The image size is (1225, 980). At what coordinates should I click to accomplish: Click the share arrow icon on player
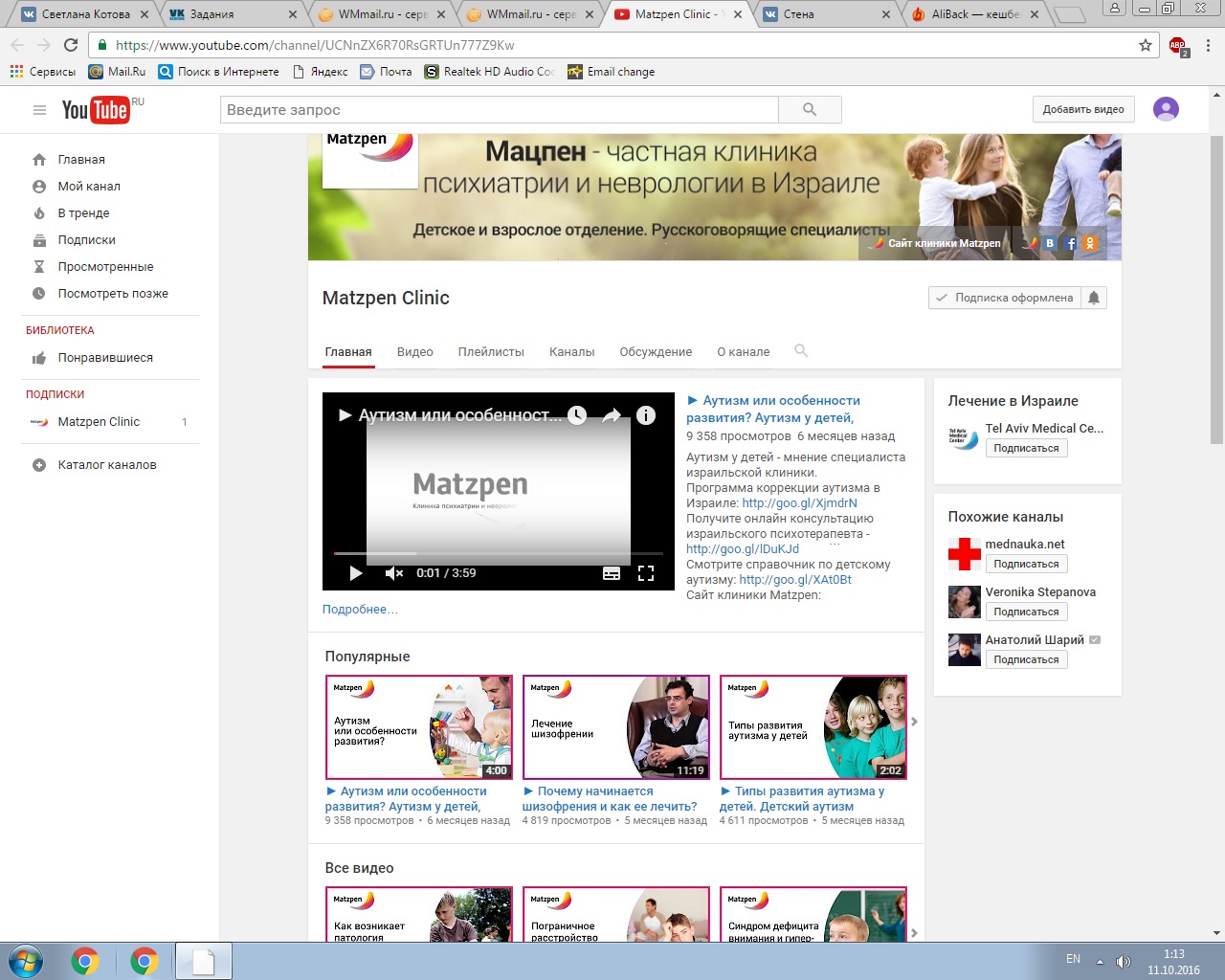pos(612,415)
